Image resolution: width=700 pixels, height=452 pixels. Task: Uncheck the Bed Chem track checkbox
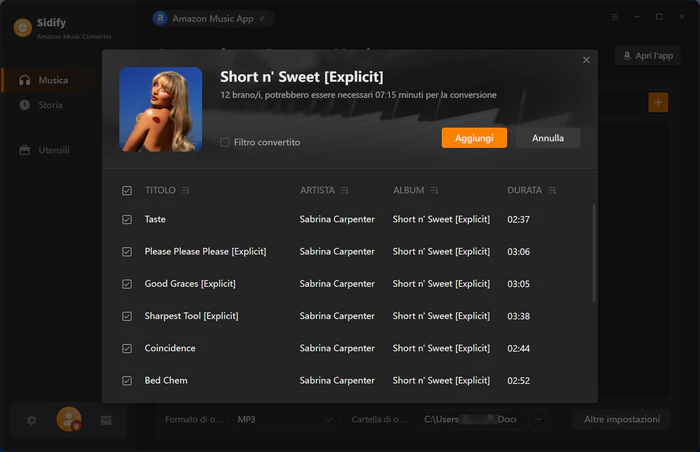[127, 381]
